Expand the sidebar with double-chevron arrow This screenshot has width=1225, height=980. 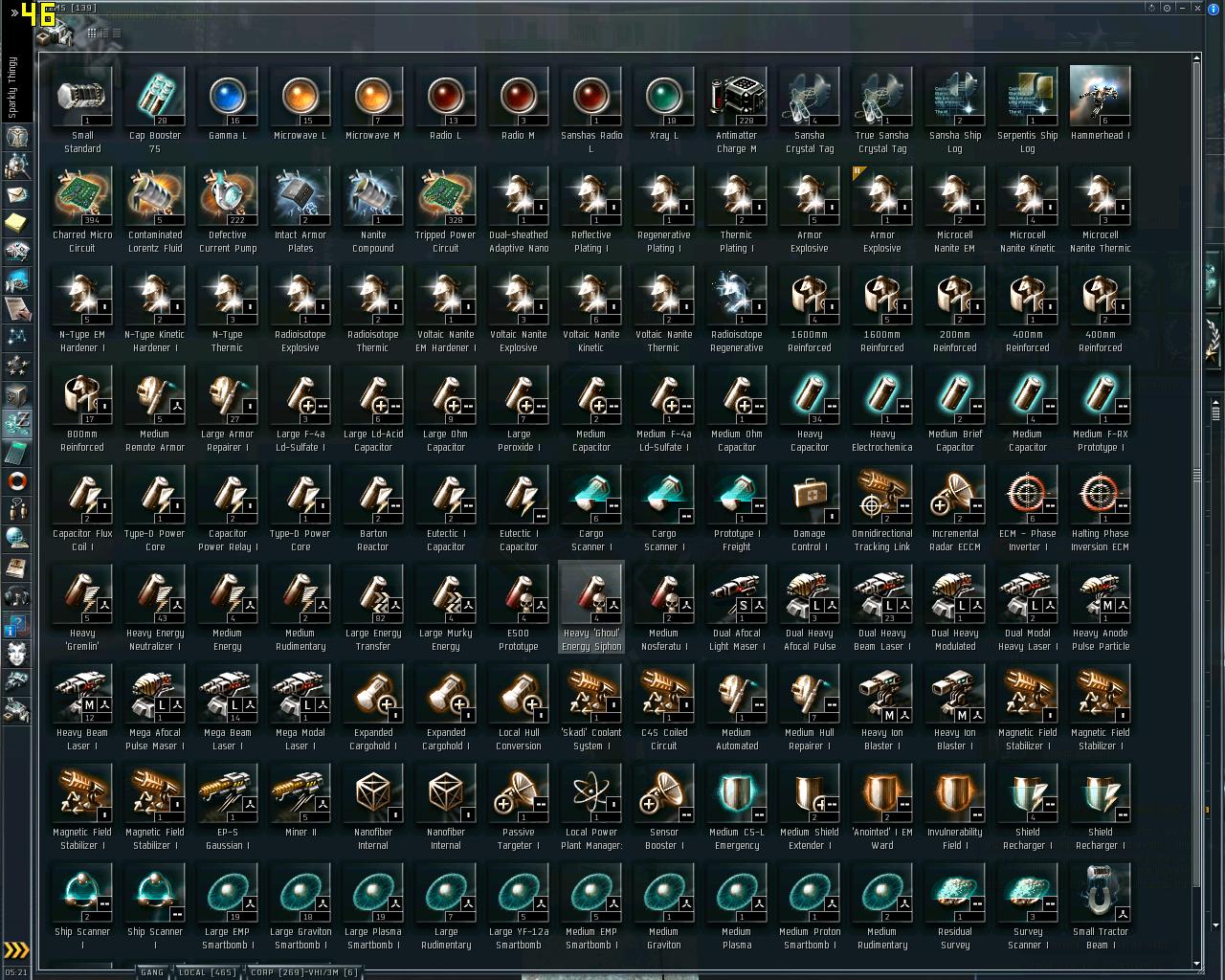[x=14, y=13]
